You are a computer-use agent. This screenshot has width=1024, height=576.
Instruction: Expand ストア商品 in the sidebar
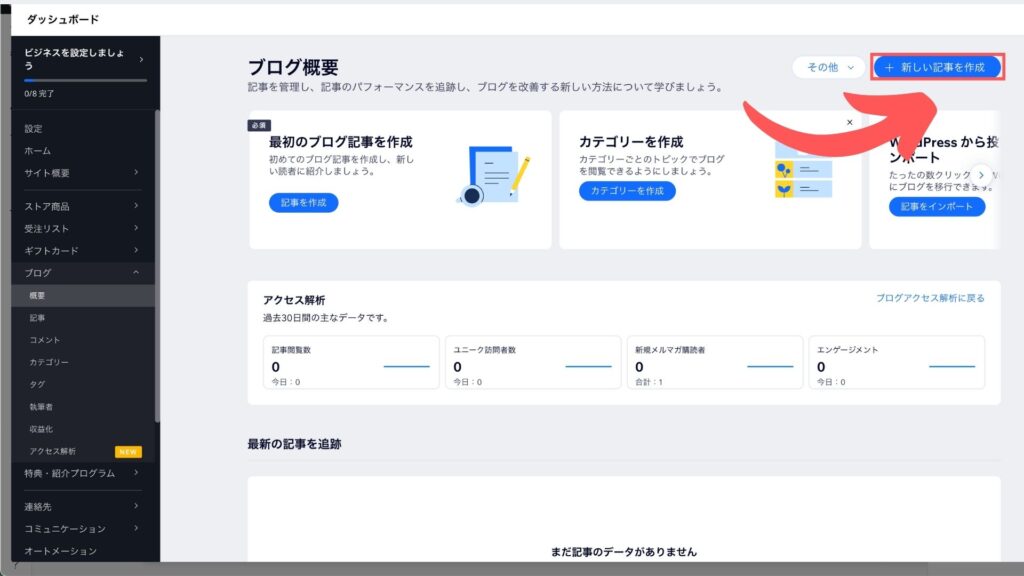coord(83,206)
